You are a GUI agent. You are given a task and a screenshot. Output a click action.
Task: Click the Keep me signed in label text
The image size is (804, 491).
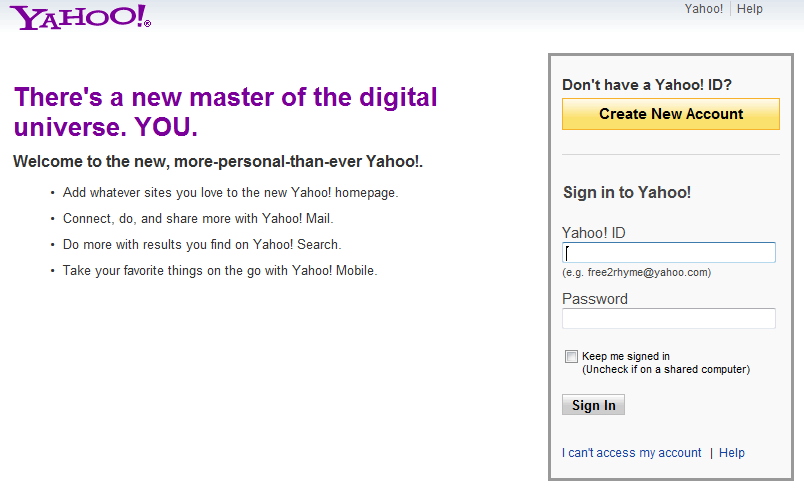(626, 356)
